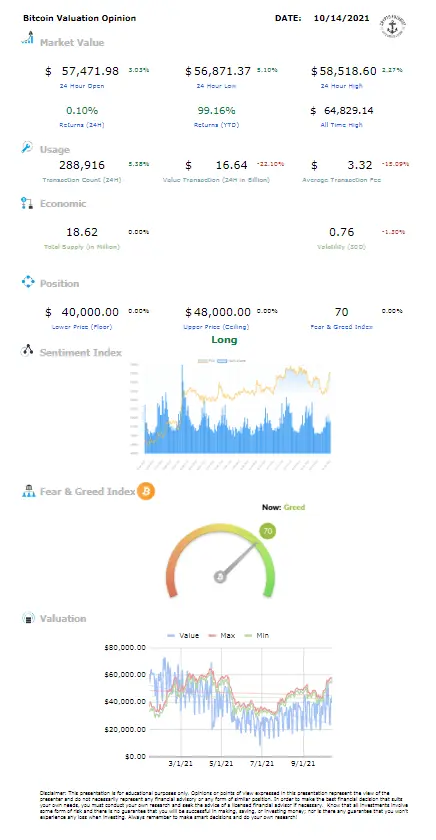Click the Valuation heading
Screen dimensions: 436x840
click(x=63, y=618)
